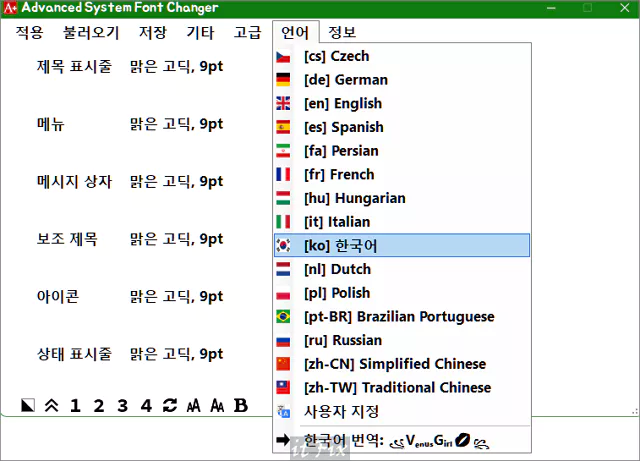This screenshot has height=461, width=640.
Task: Click the Polish flag icon
Action: tap(283, 293)
